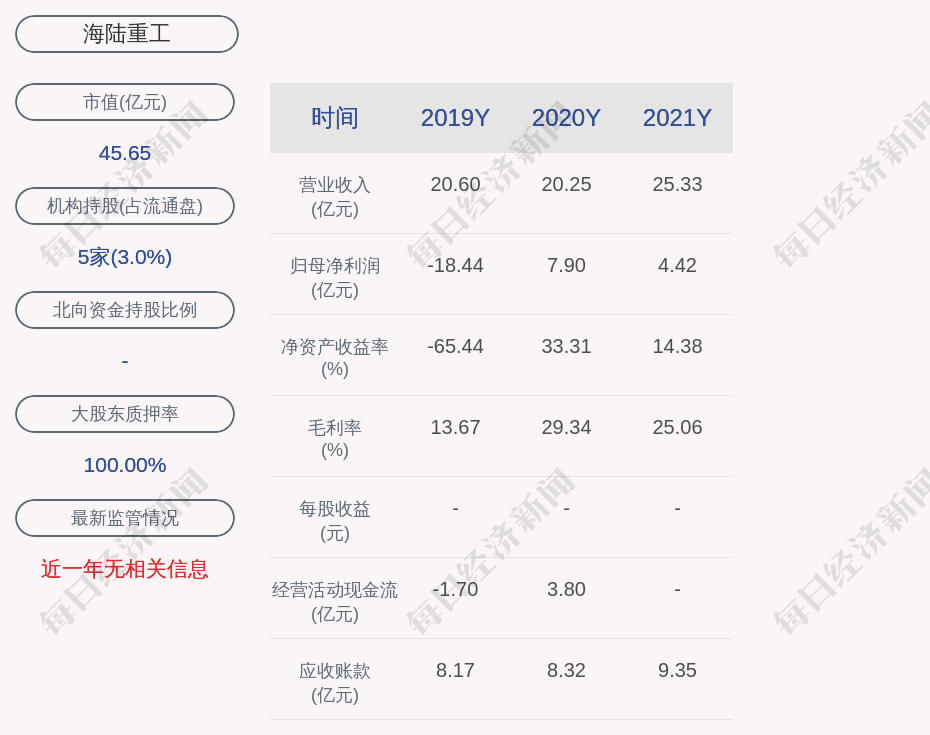Click the 时间 table header
The height and width of the screenshot is (735, 930).
pyautogui.click(x=335, y=117)
